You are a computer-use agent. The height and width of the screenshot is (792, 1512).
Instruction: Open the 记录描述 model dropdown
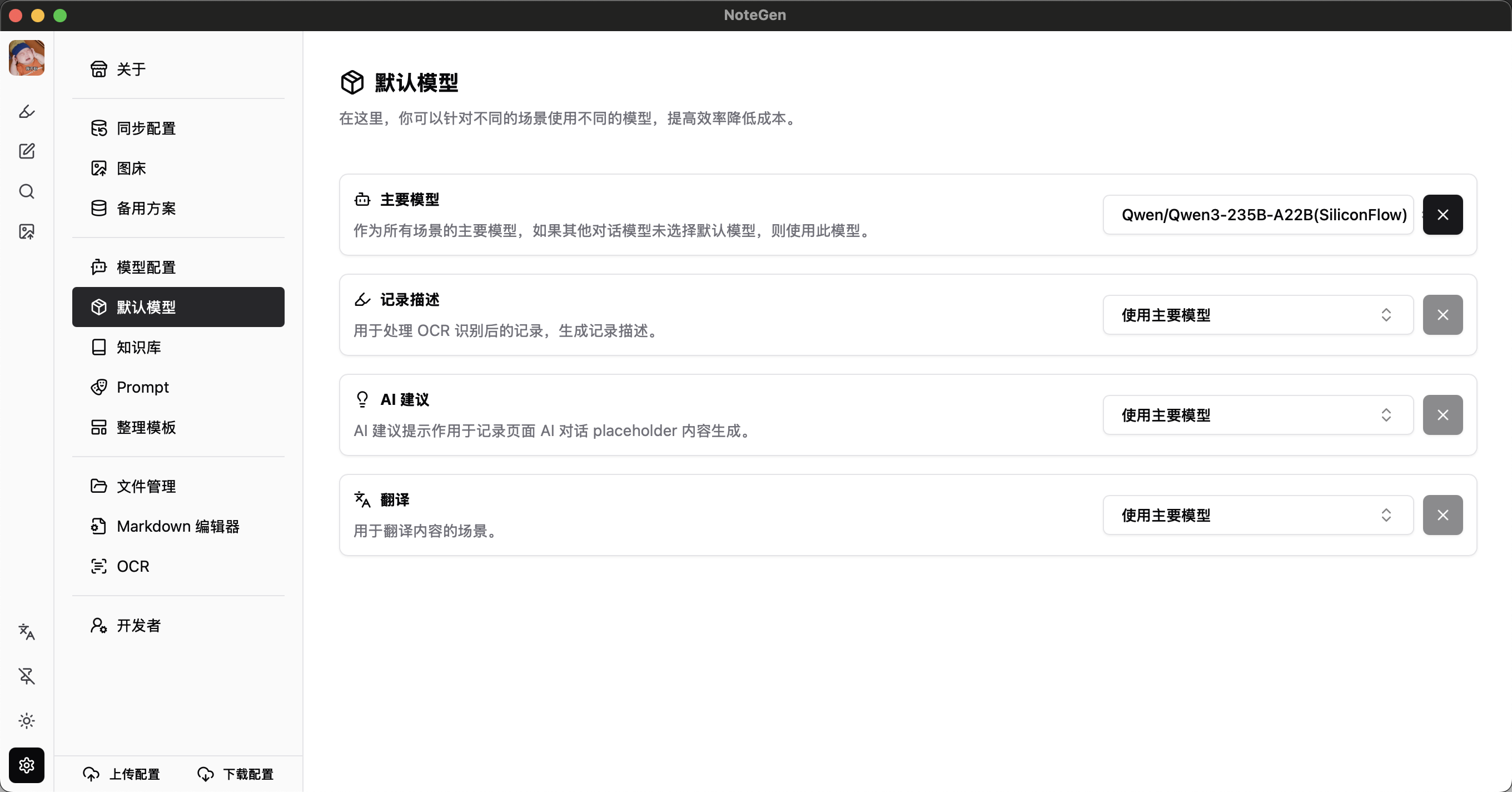pyautogui.click(x=1259, y=315)
